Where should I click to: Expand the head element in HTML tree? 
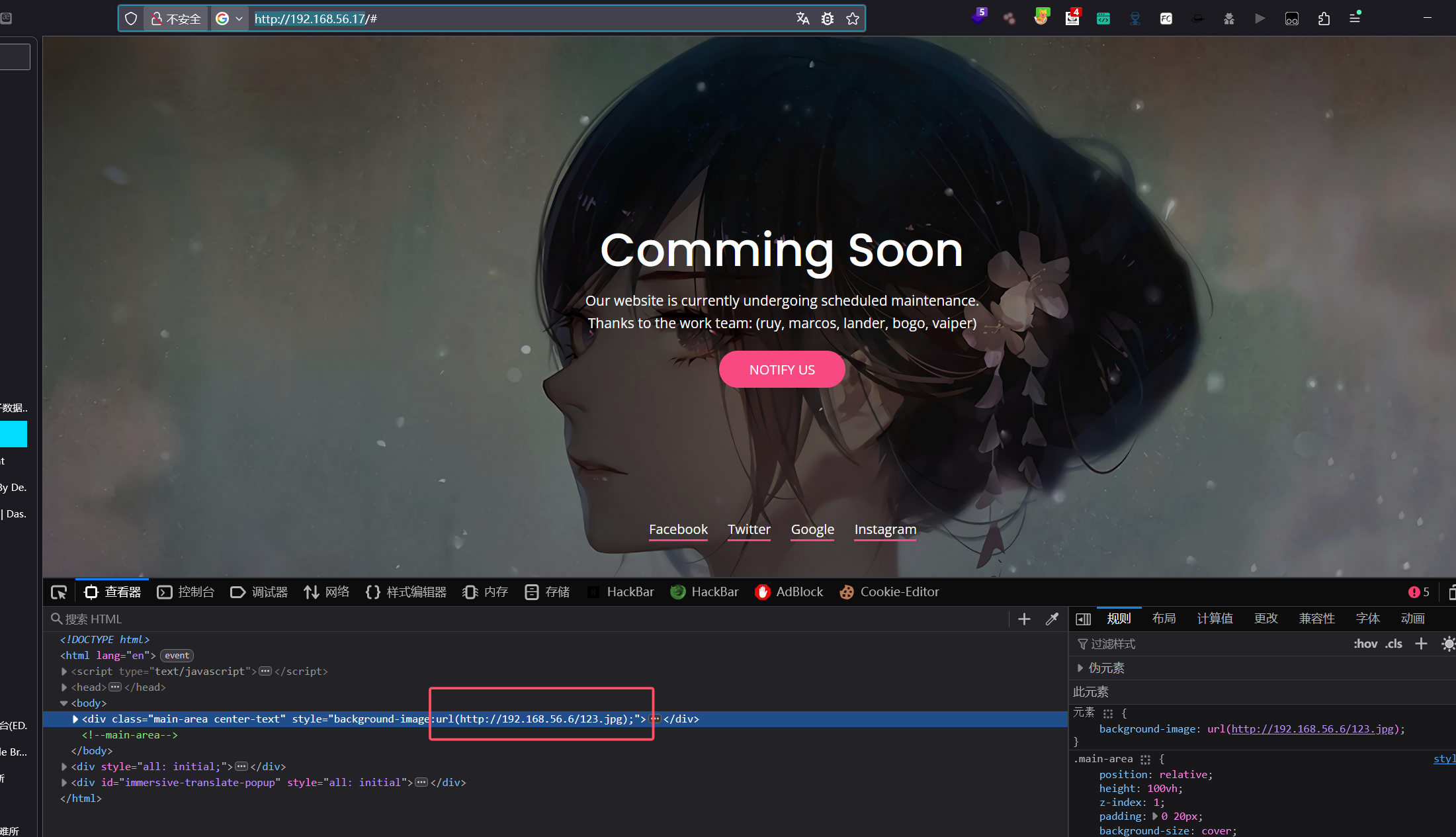coord(64,687)
